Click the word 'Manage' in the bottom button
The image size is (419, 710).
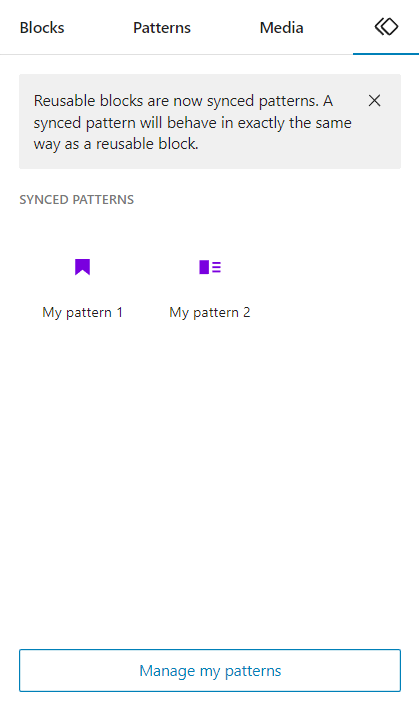coord(167,671)
